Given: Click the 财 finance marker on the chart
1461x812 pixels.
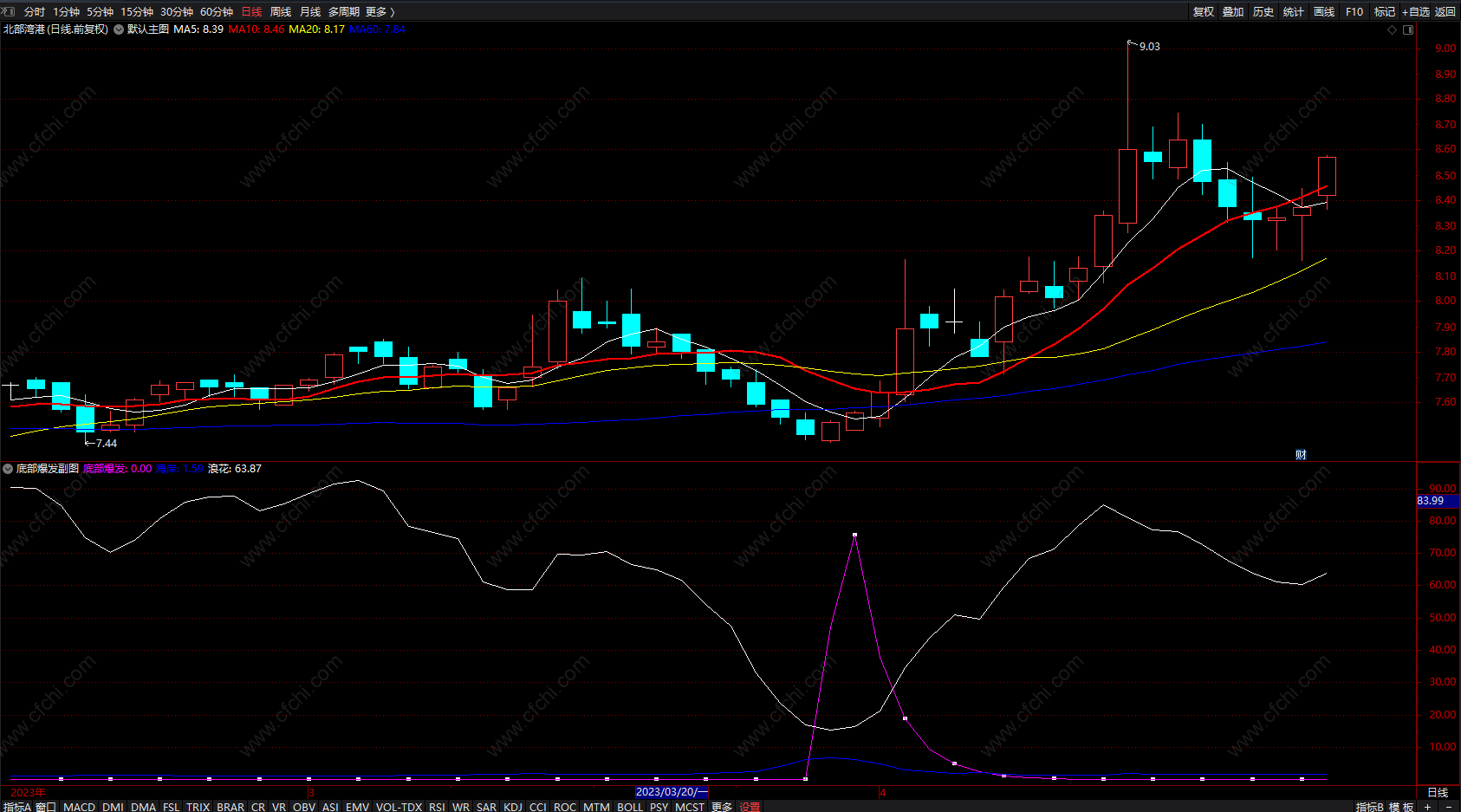Looking at the screenshot, I should (x=1301, y=454).
